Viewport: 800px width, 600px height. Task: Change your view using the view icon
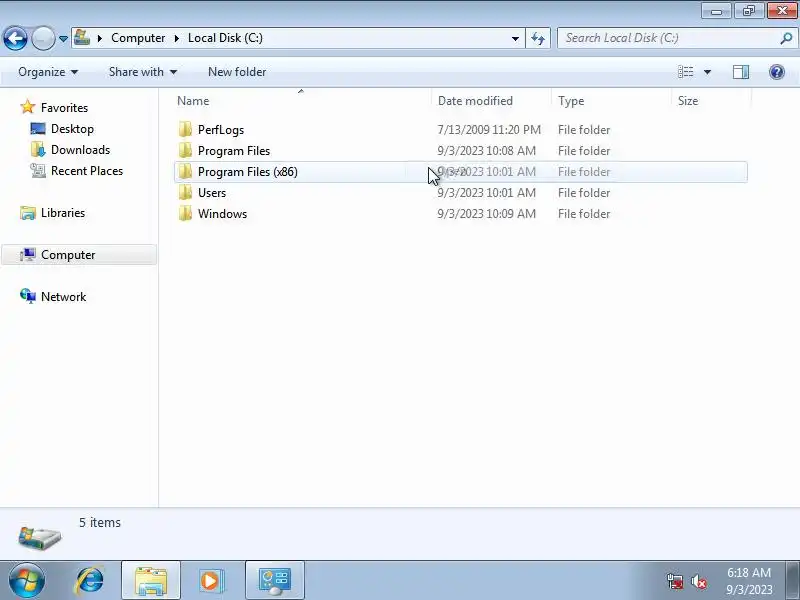685,72
